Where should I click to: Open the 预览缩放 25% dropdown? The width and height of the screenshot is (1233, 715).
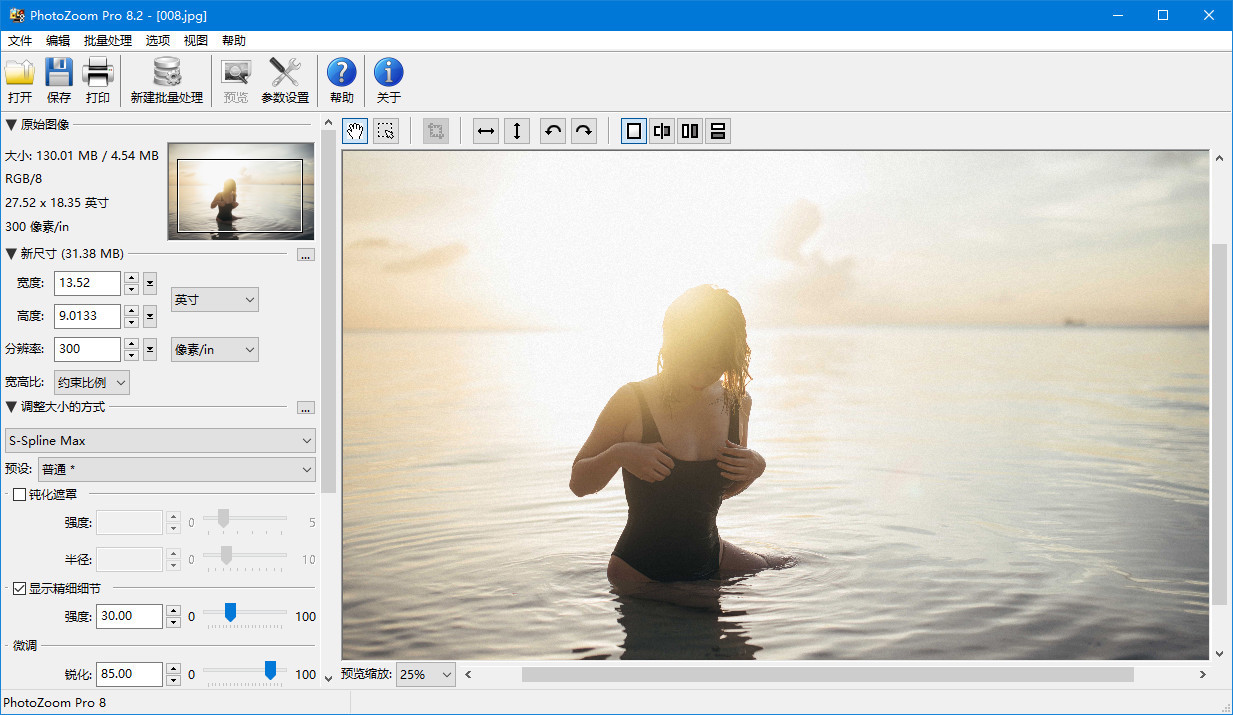pos(426,675)
